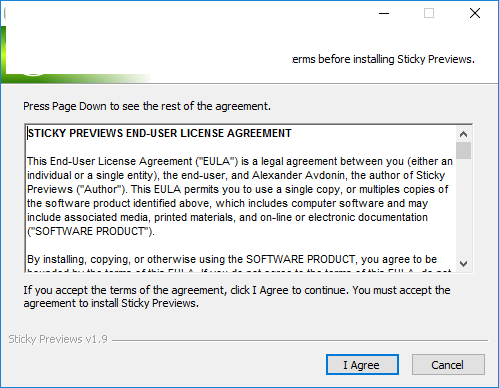Click the Press Page Down instruction label
Screen dimensions: 499x388
click(147, 106)
